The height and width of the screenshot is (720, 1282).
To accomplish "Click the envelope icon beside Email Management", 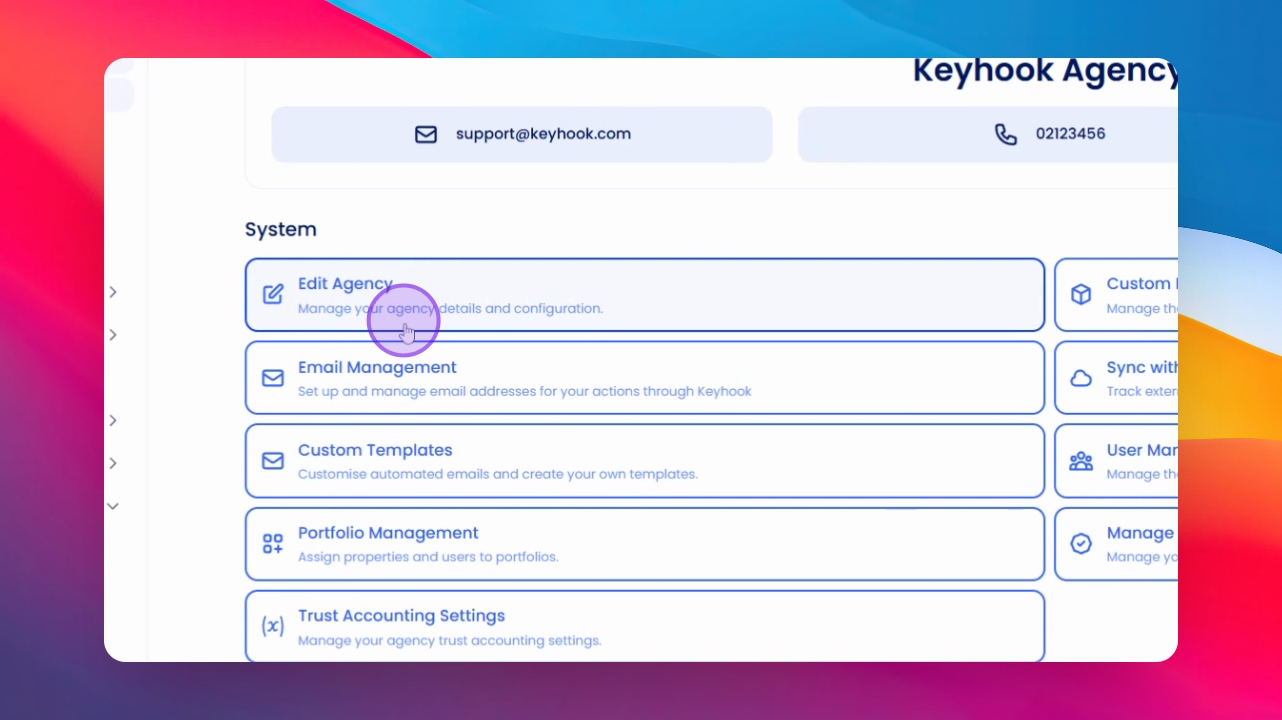I will [x=273, y=378].
